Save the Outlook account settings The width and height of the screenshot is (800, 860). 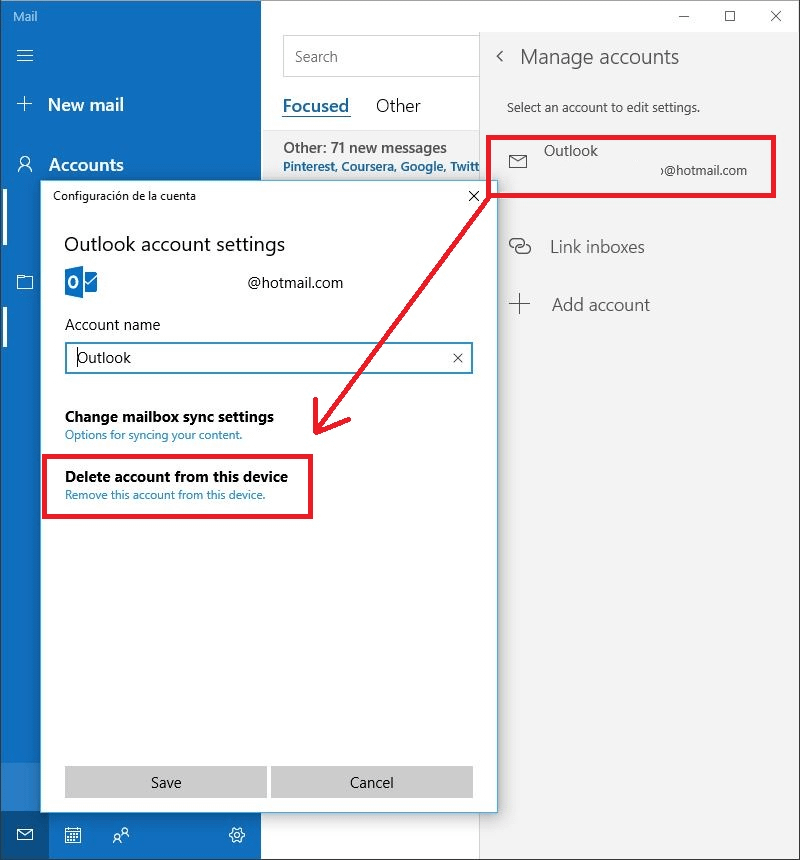165,782
